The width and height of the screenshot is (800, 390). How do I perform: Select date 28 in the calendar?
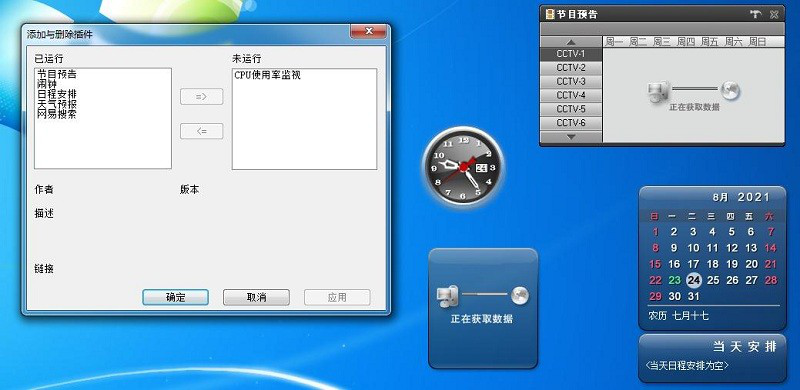coord(771,280)
